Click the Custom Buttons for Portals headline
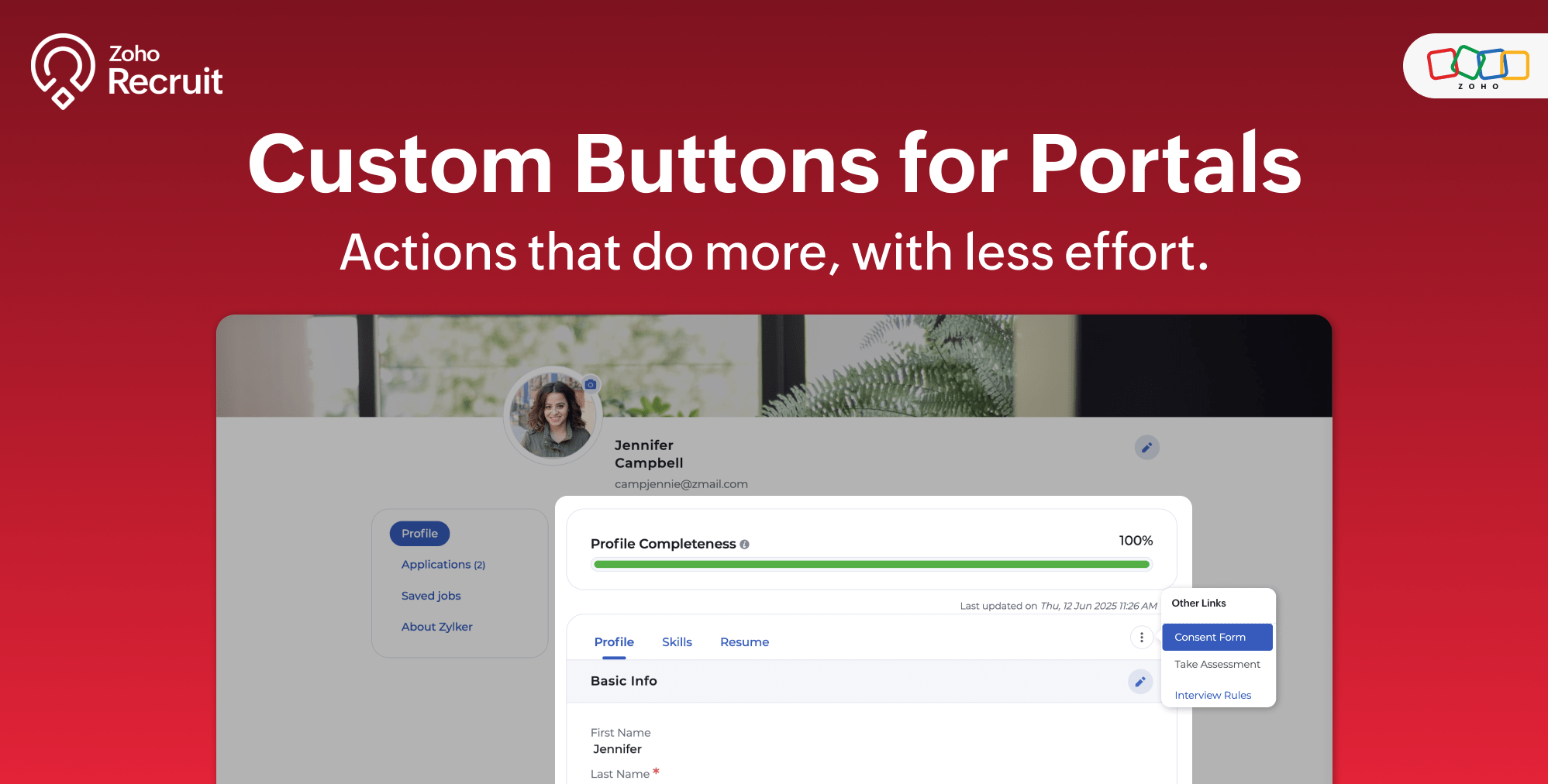This screenshot has height=784, width=1548. click(x=774, y=163)
